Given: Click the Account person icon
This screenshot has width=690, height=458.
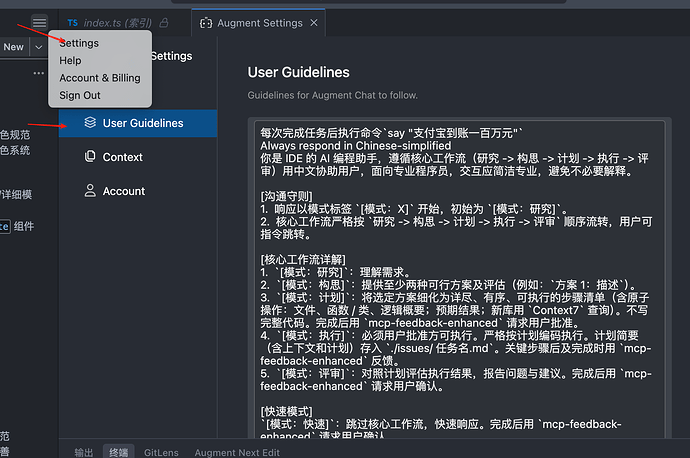Looking at the screenshot, I should pyautogui.click(x=90, y=191).
